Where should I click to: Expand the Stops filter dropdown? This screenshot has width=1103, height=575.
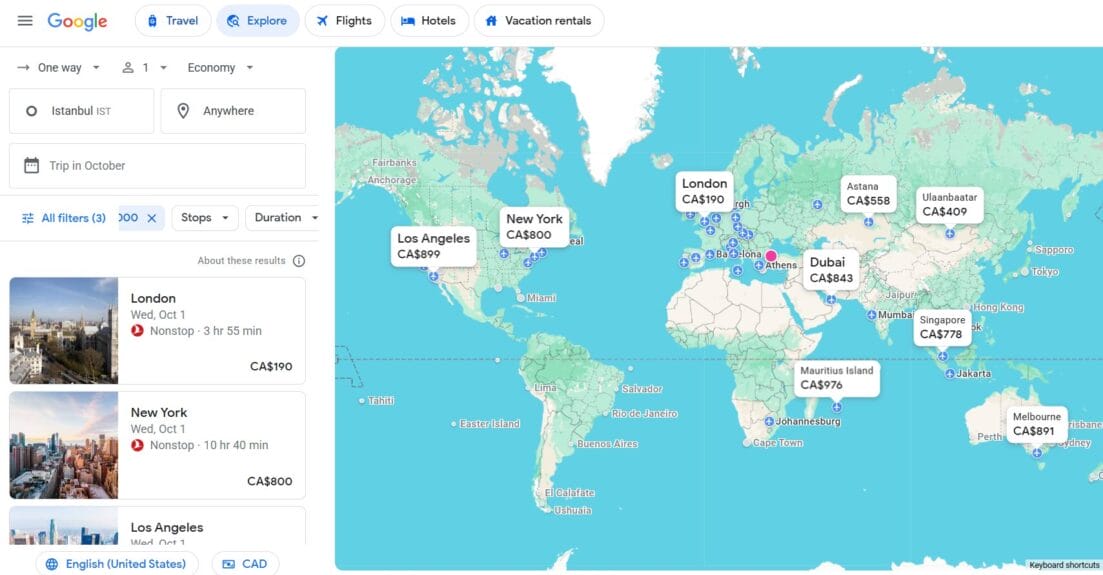pyautogui.click(x=205, y=218)
